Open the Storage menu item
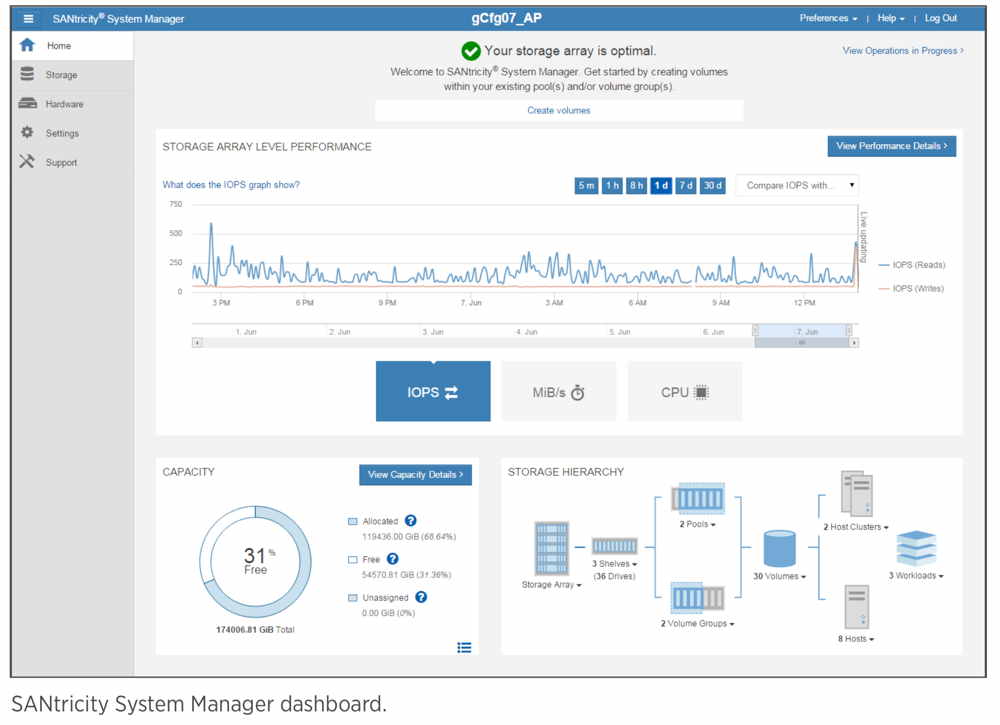Screen dimensions: 1000x725 tap(72, 75)
